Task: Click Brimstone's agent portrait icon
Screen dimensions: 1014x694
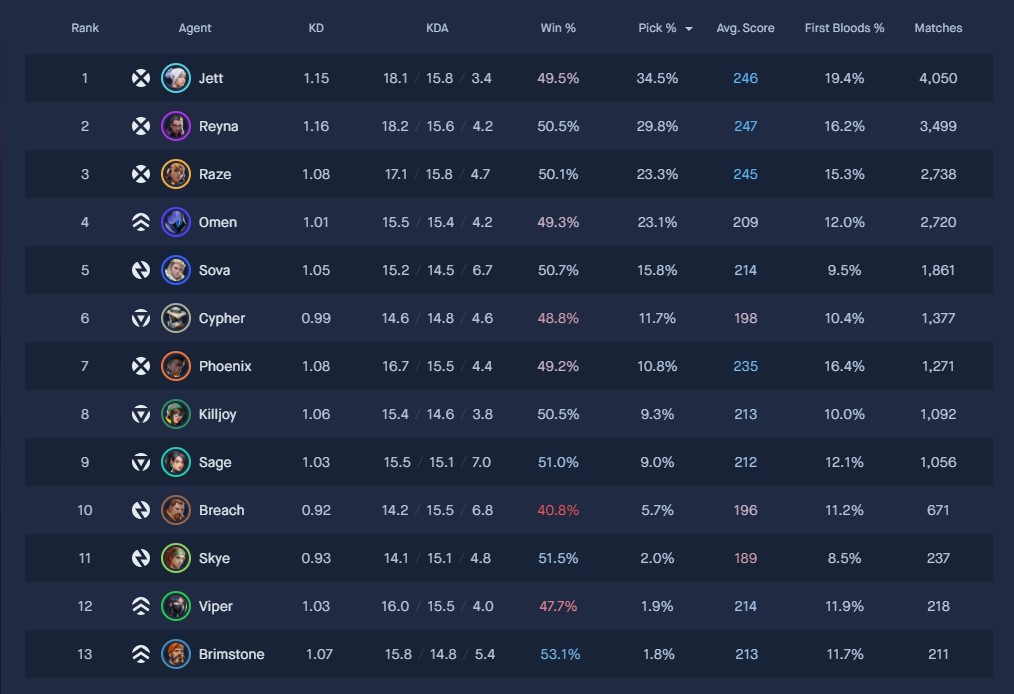Action: pos(175,654)
